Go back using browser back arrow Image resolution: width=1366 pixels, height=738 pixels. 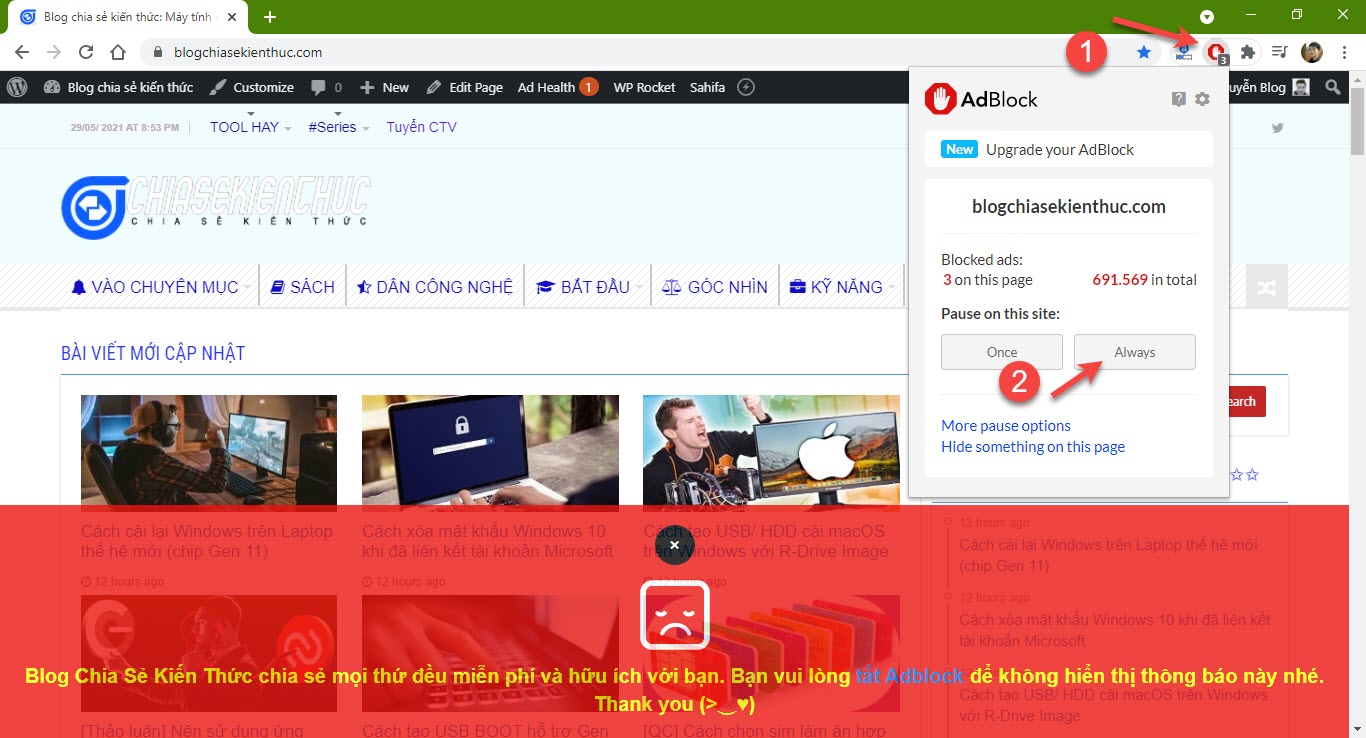[22, 52]
